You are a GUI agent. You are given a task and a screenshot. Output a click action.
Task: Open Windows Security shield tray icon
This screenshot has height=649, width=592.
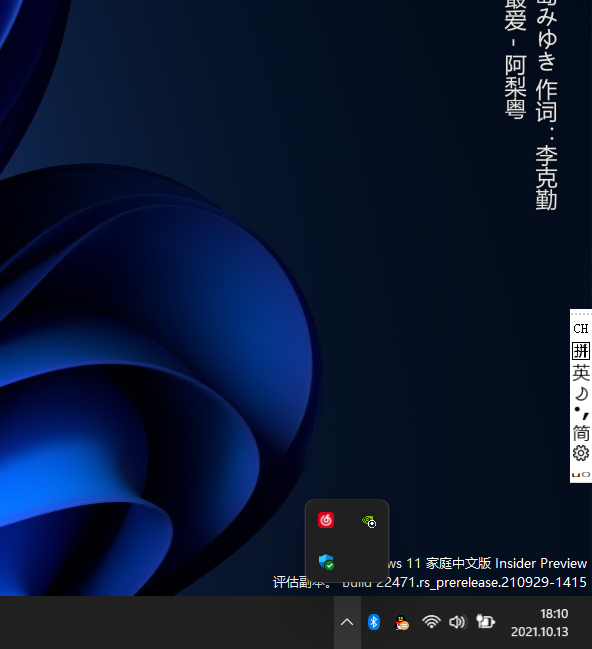tap(326, 562)
